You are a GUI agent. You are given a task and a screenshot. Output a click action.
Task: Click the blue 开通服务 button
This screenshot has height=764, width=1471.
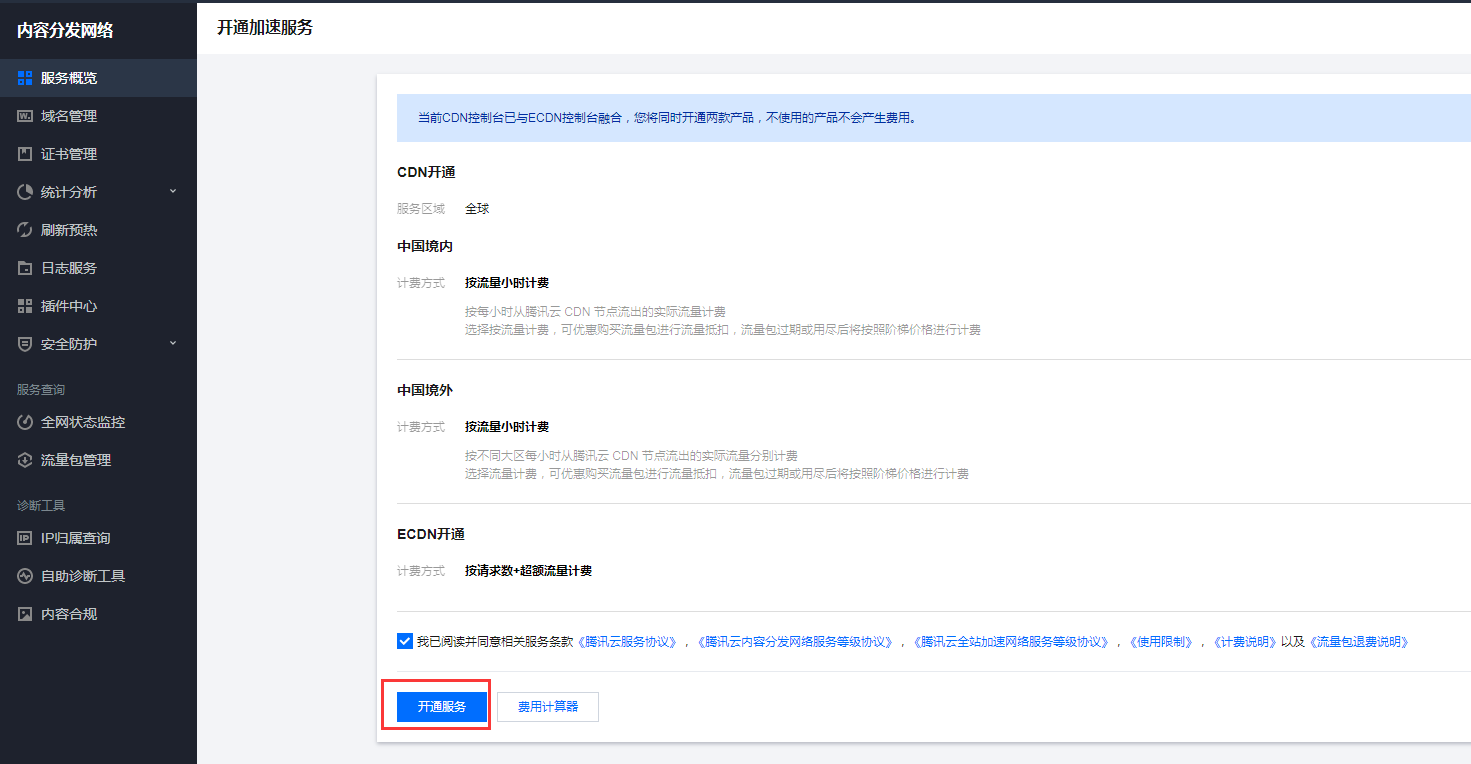(441, 706)
